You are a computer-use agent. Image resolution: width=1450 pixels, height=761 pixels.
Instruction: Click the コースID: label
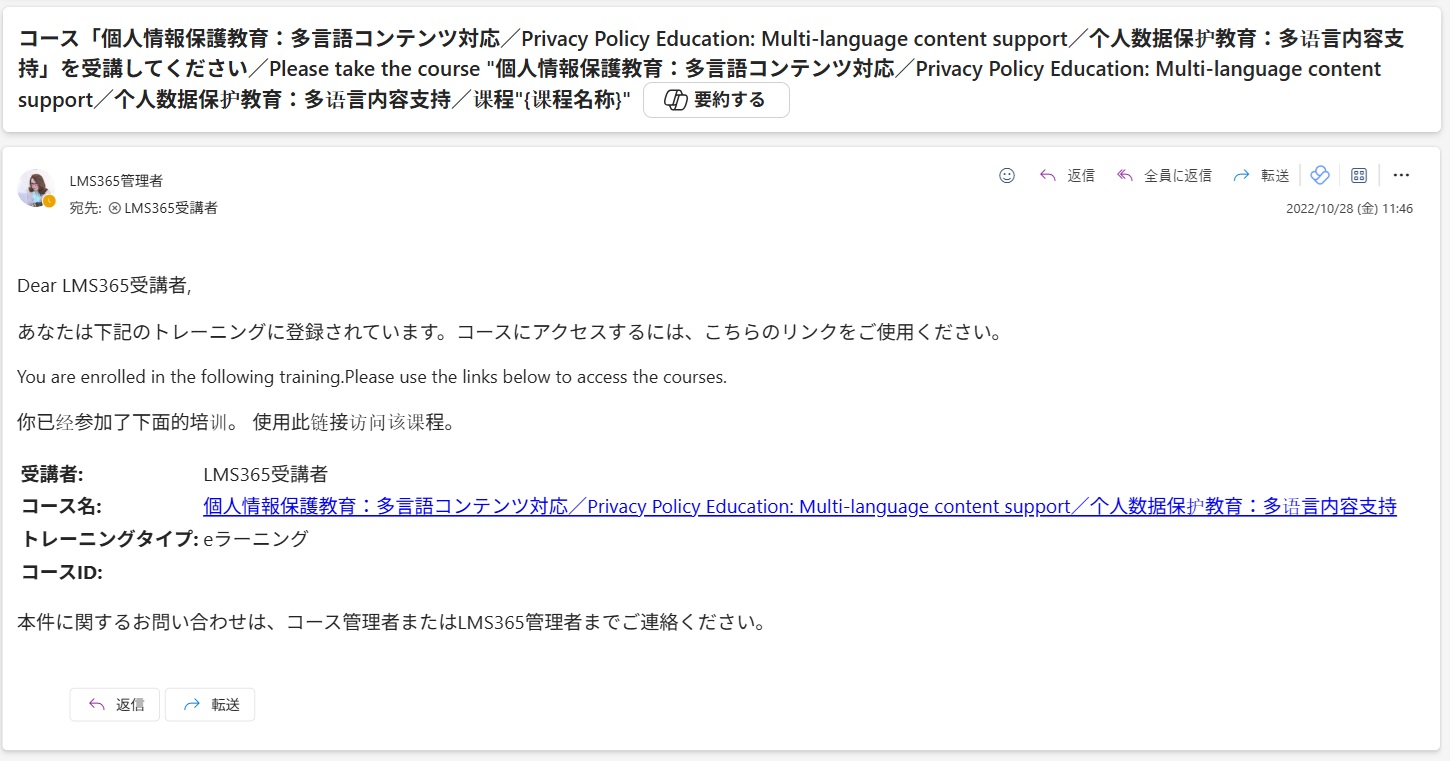pyautogui.click(x=62, y=573)
